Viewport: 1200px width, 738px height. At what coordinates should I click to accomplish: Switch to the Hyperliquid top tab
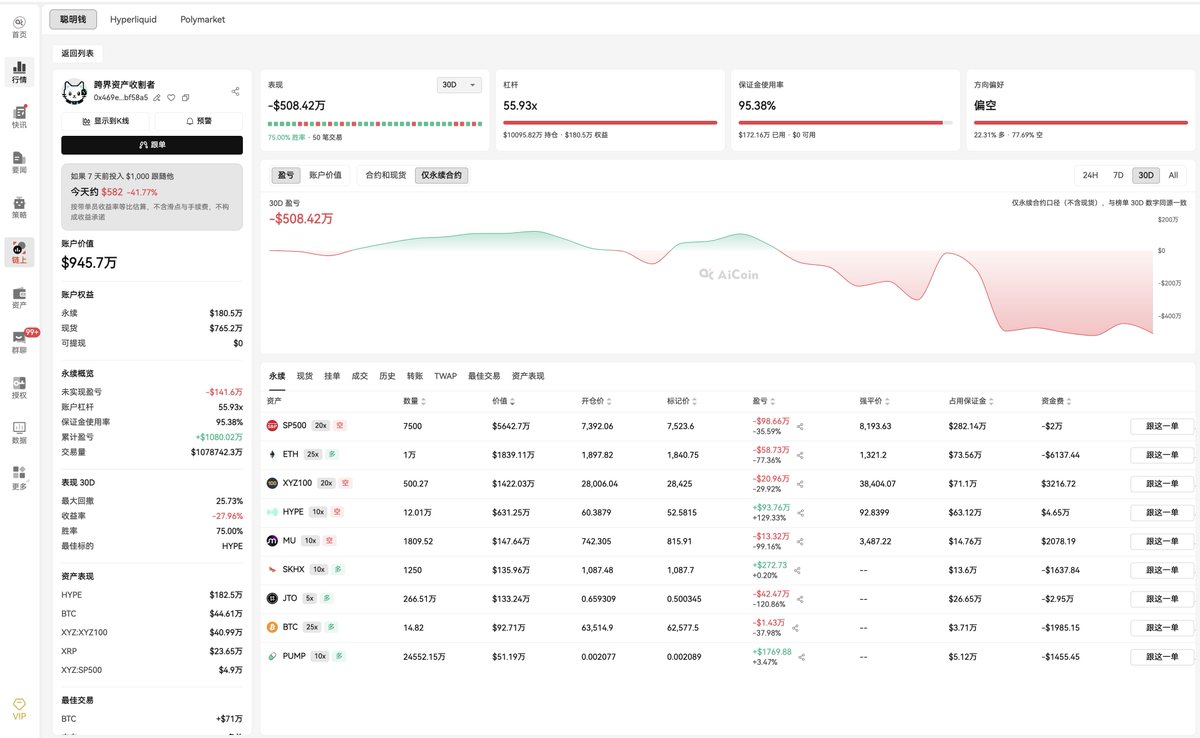click(x=133, y=19)
